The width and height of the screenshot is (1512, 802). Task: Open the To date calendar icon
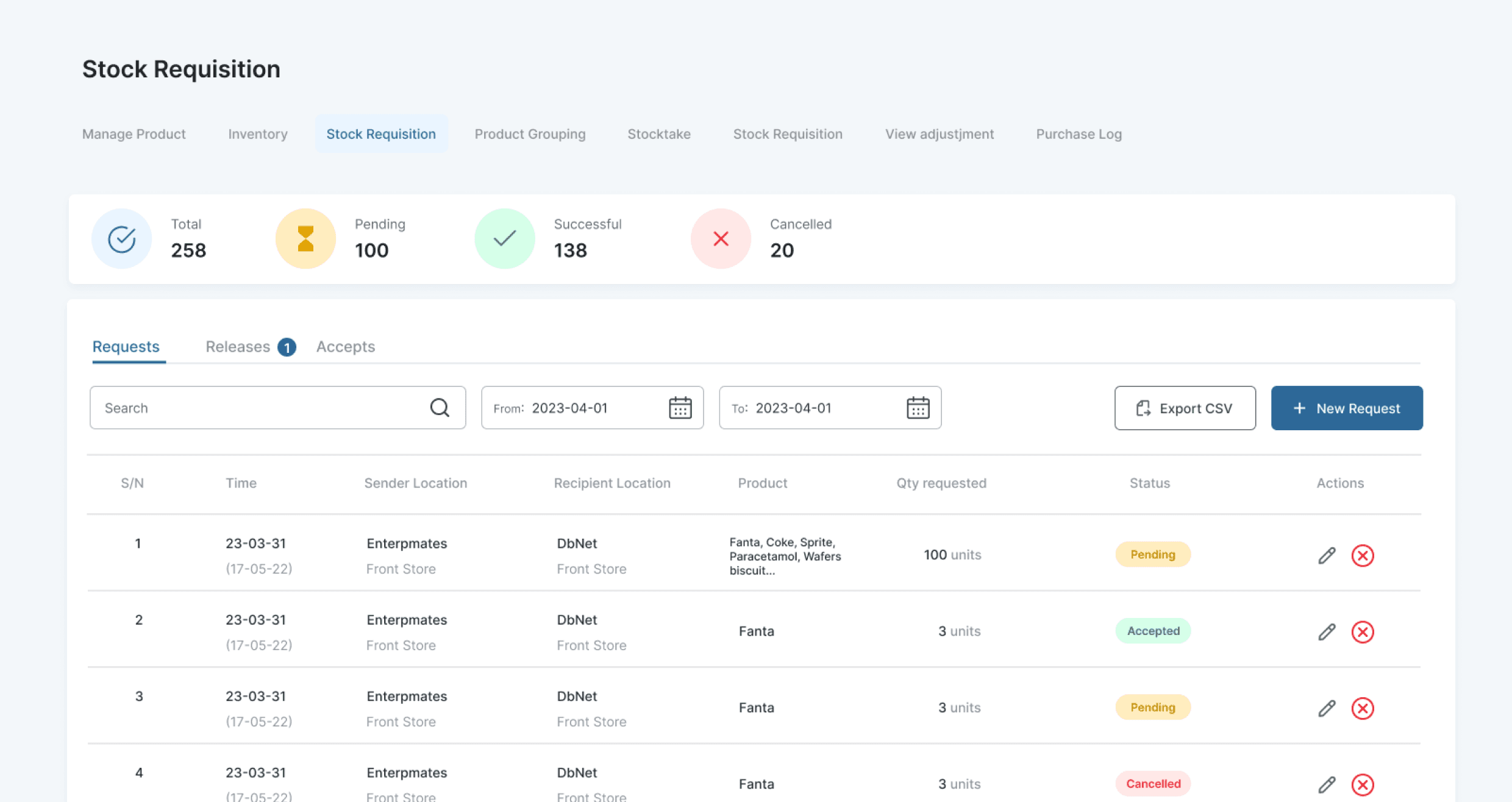pyautogui.click(x=918, y=408)
